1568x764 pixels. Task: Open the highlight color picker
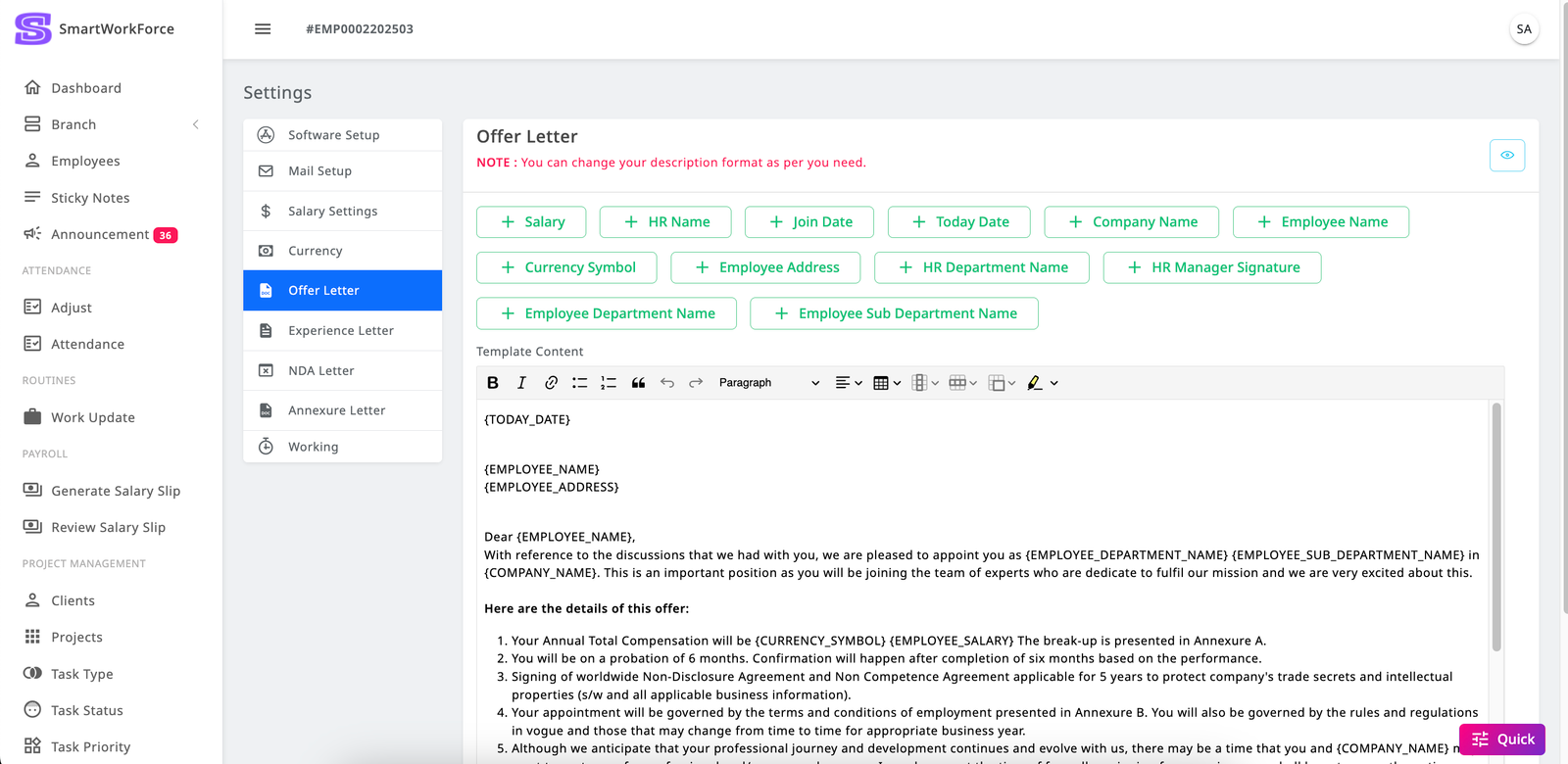(1042, 383)
